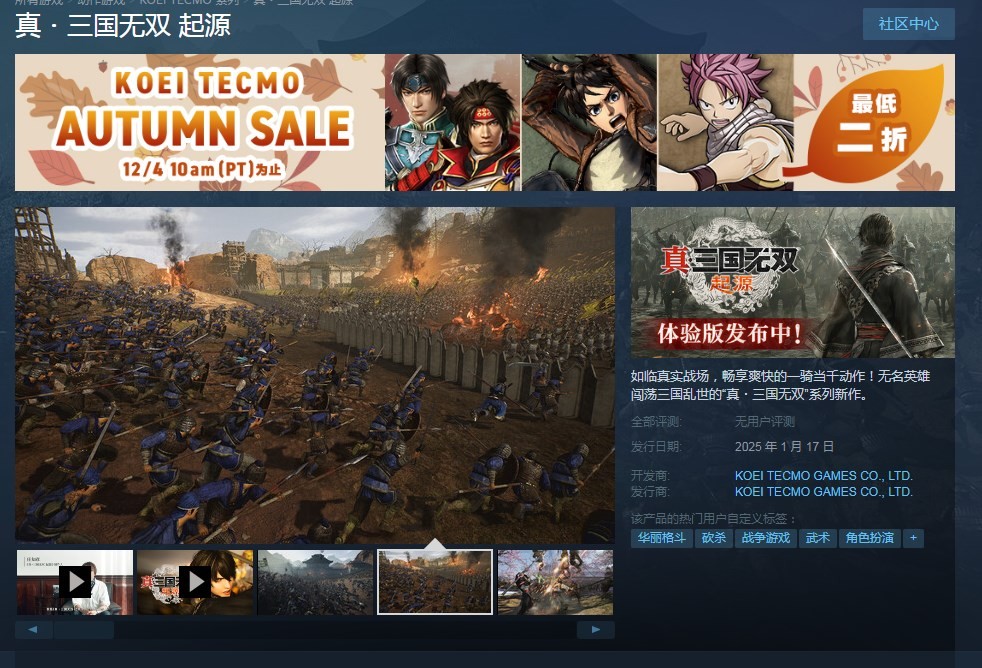The height and width of the screenshot is (668, 982).
Task: Select the 战争游戏 tag
Action: coord(765,538)
